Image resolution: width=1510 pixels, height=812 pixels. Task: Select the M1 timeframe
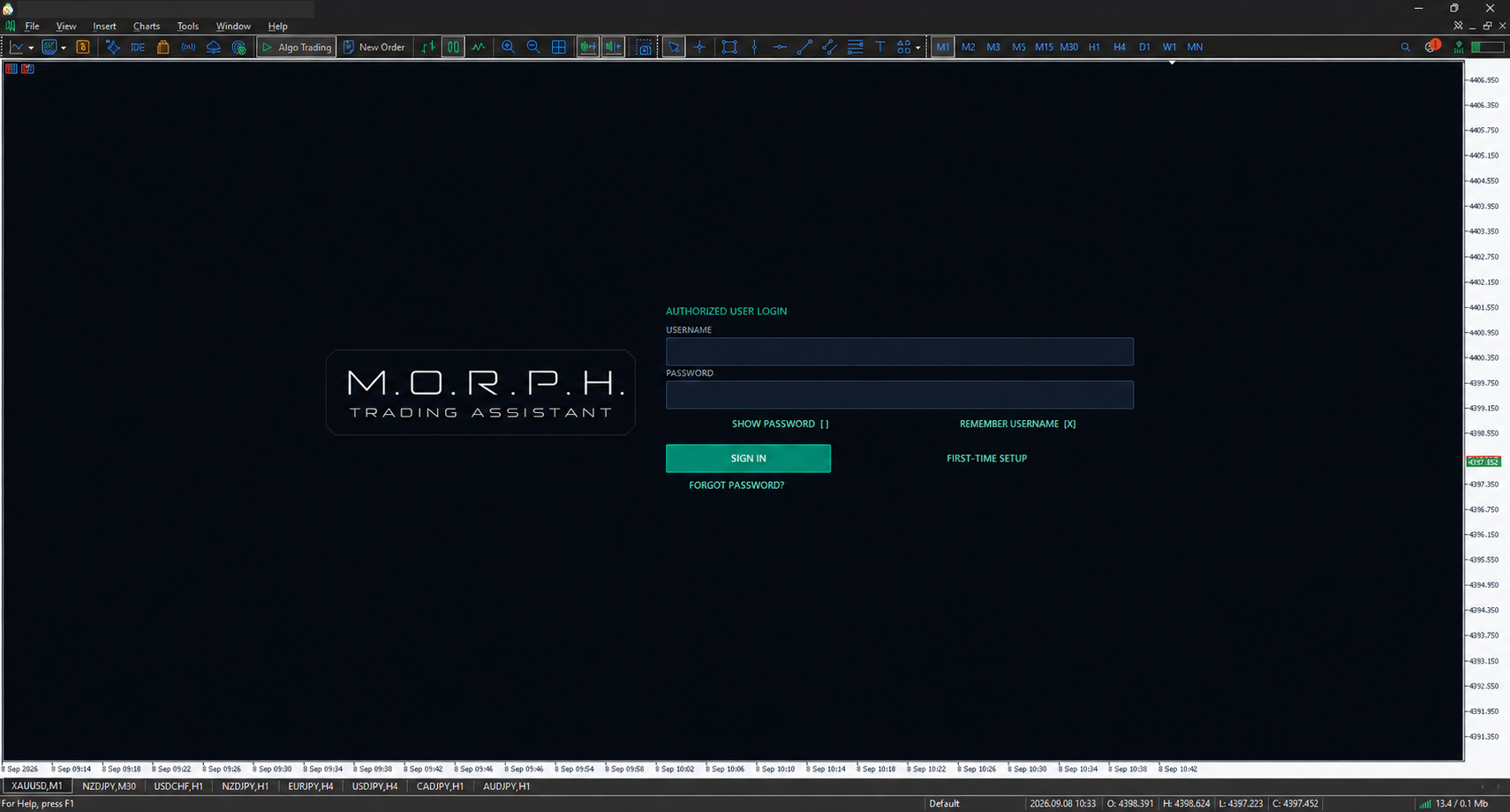pyautogui.click(x=943, y=47)
